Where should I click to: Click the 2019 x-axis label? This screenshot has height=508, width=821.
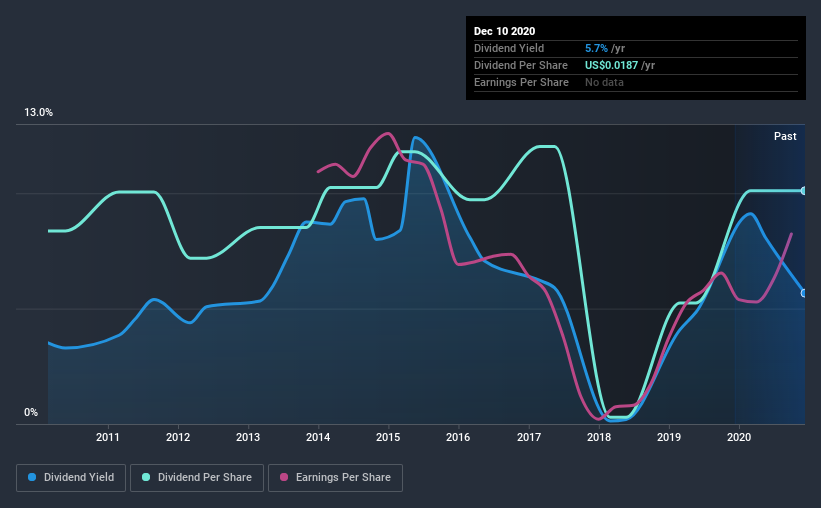pyautogui.click(x=669, y=437)
